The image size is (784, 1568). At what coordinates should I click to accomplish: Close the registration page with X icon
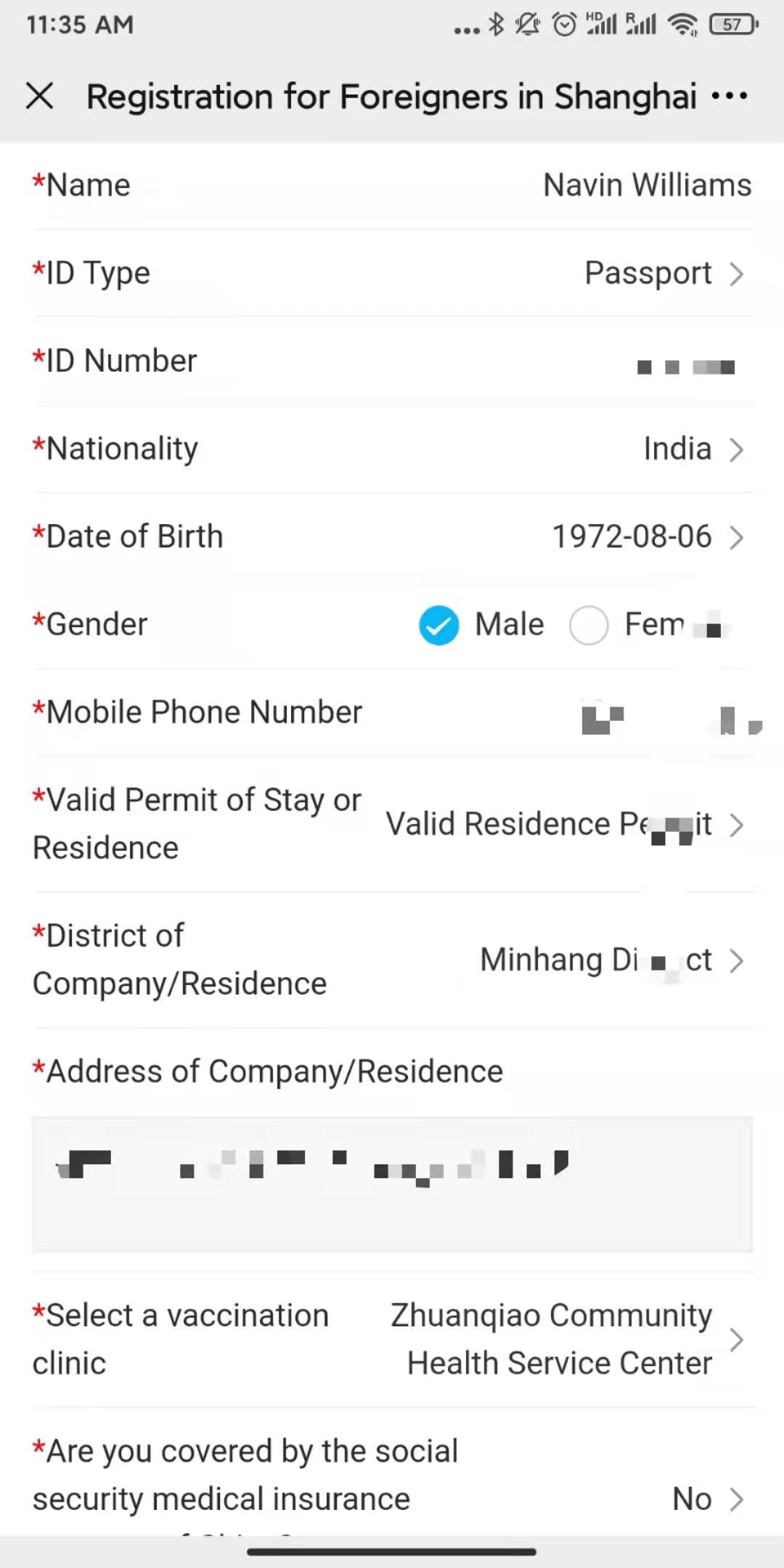click(x=40, y=96)
